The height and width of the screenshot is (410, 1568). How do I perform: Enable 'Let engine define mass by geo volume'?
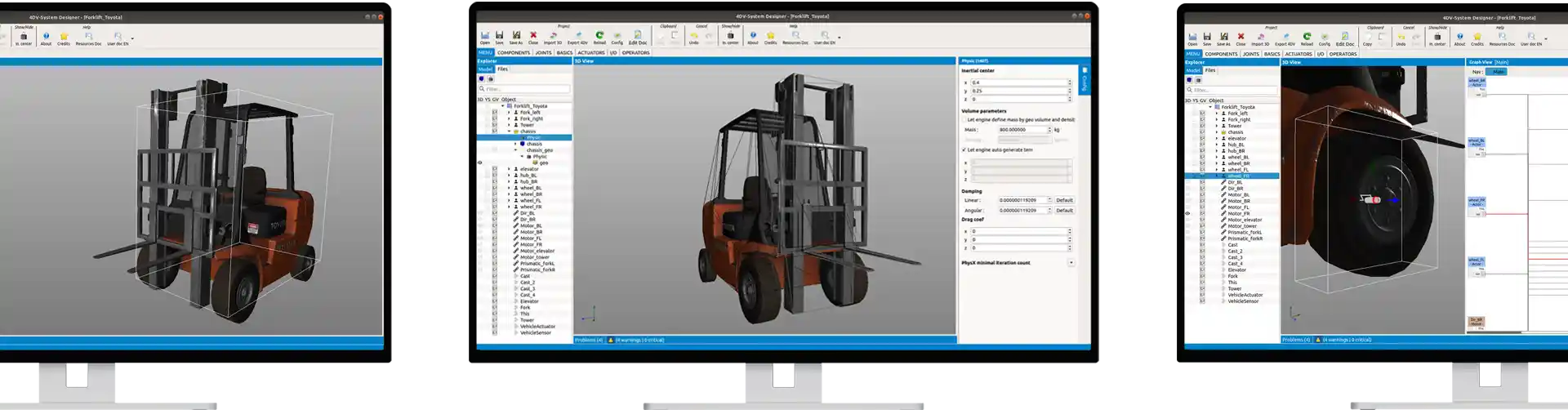pyautogui.click(x=964, y=120)
